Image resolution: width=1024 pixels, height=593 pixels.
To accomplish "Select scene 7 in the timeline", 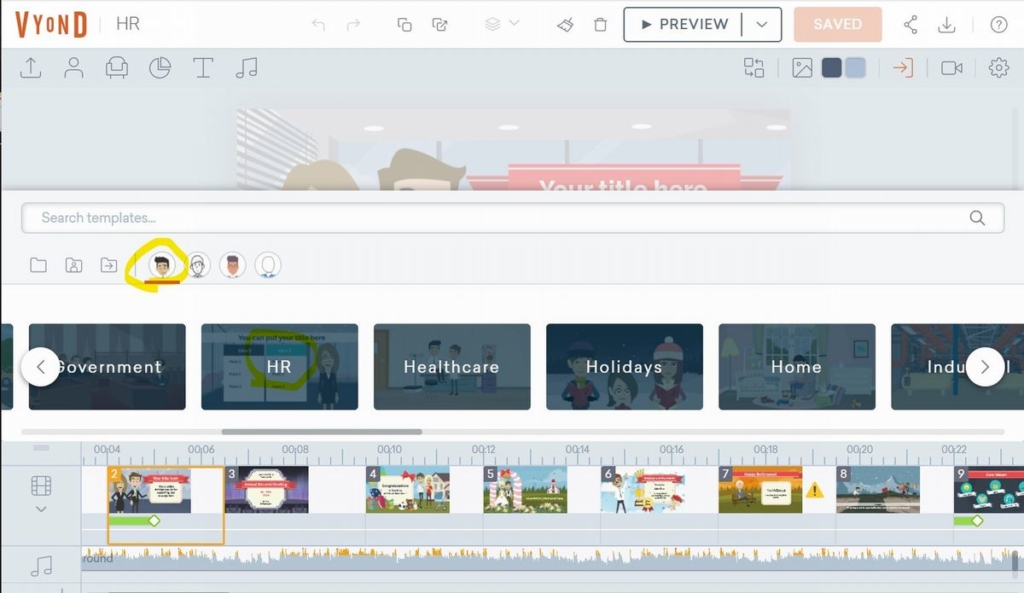I will [760, 490].
